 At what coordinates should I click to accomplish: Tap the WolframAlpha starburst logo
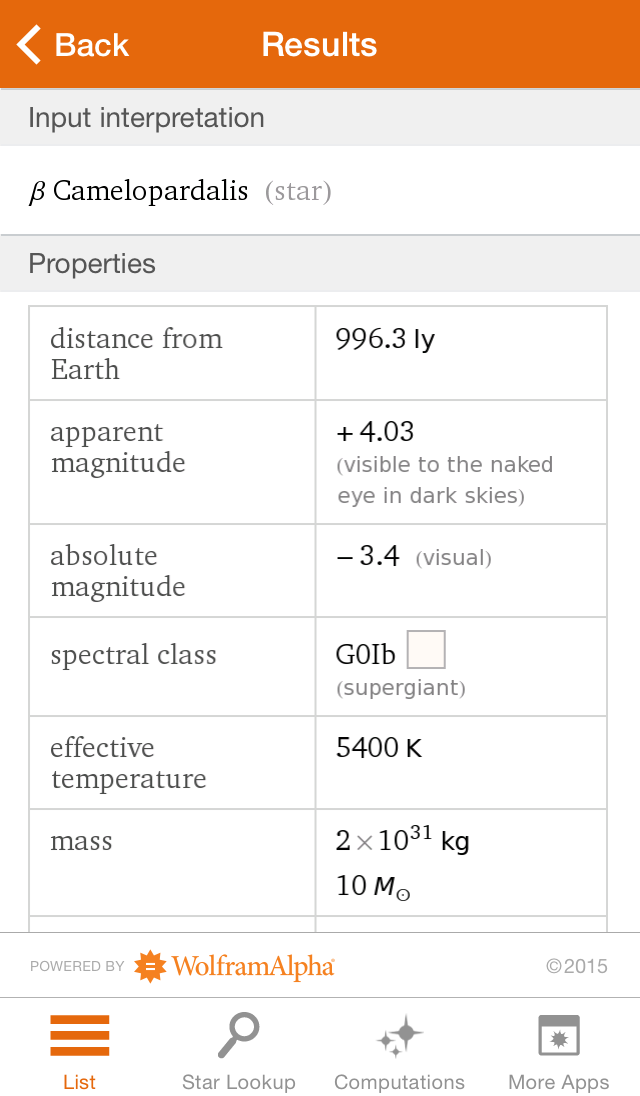coord(150,966)
